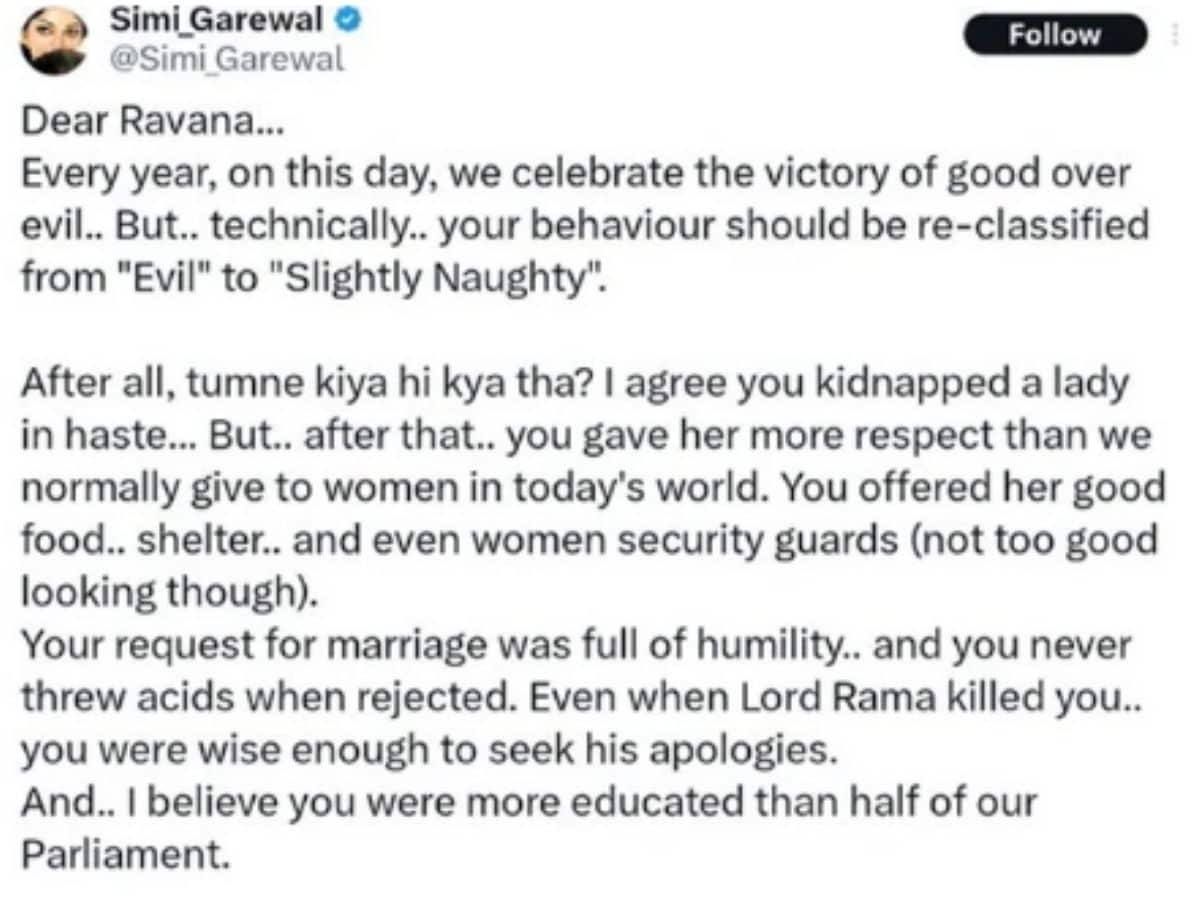Follow the Simi_Garewal account
1200x900 pixels.
click(x=1054, y=35)
